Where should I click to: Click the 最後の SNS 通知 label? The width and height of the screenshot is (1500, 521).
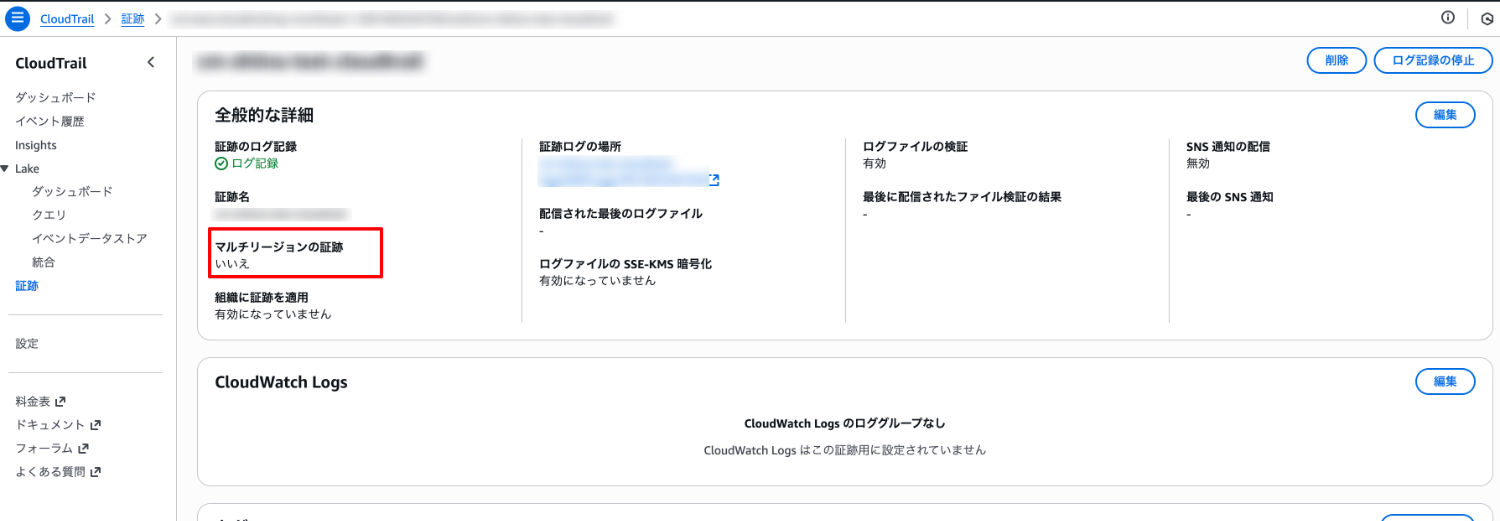1229,197
